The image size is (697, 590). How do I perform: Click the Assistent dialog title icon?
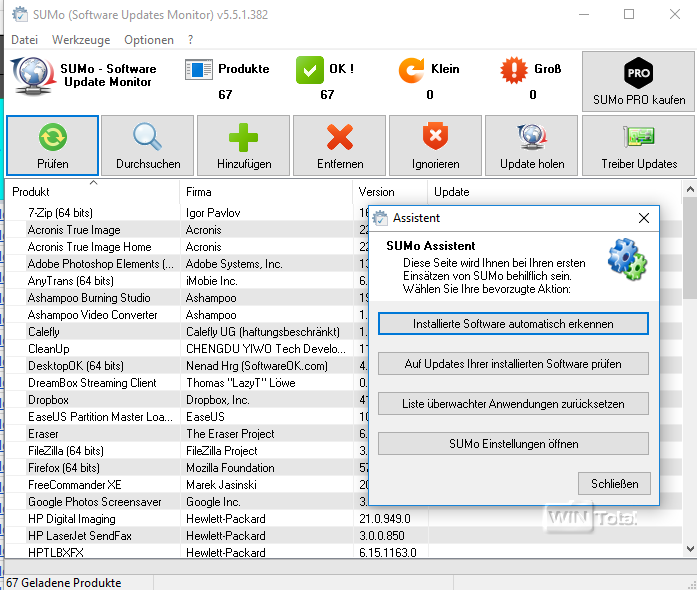[x=380, y=218]
